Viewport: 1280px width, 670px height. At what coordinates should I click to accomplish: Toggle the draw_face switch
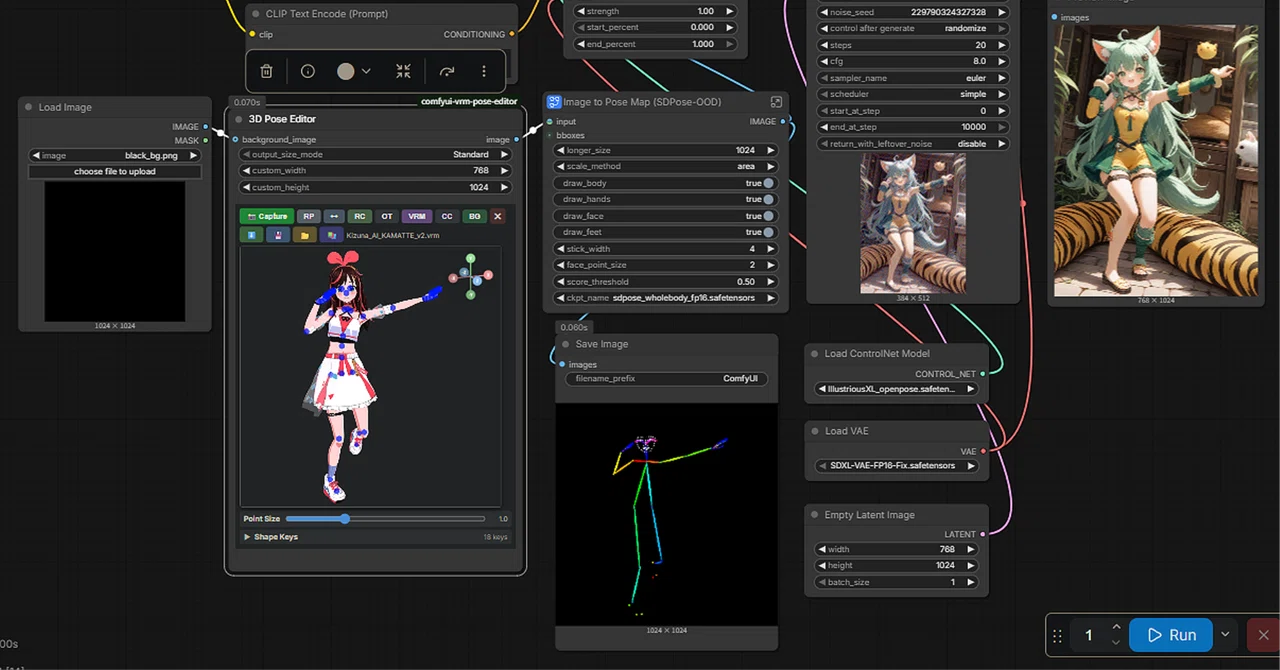tap(769, 216)
